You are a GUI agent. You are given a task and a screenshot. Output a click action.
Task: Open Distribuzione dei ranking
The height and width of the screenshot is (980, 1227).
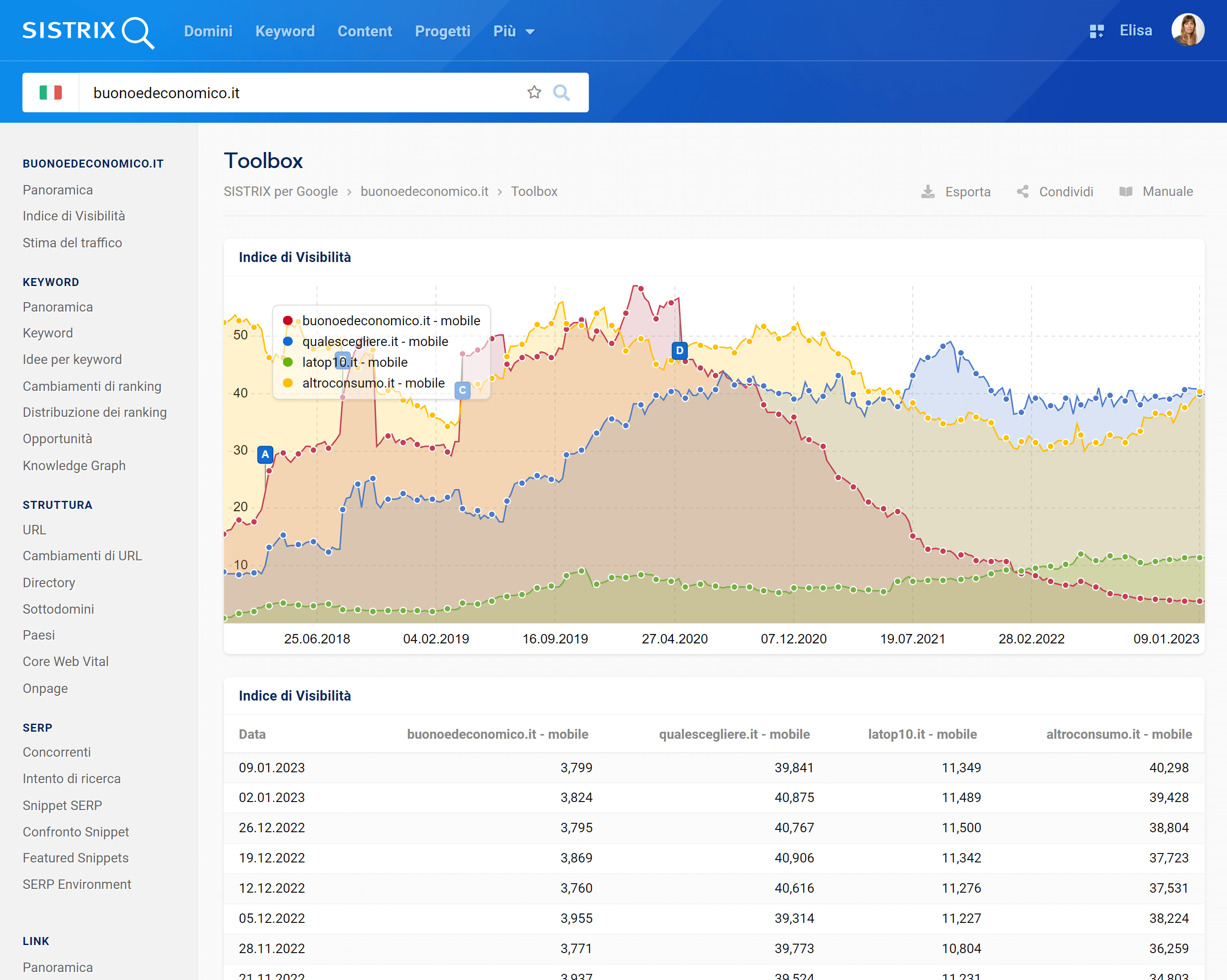[x=94, y=413]
